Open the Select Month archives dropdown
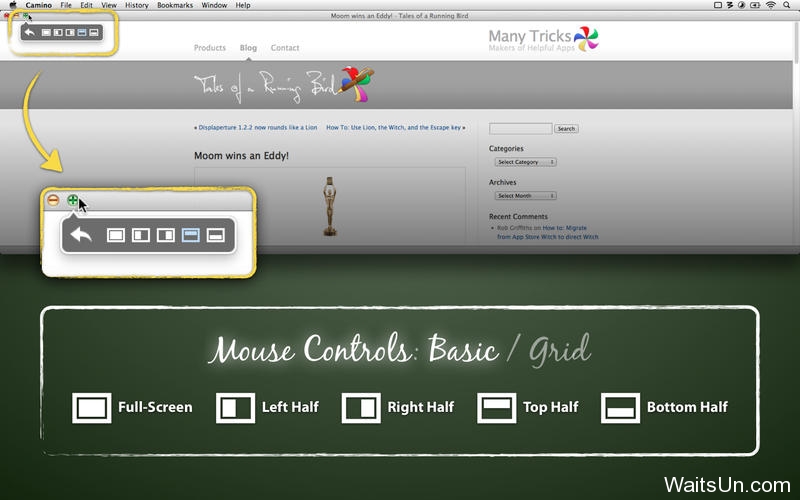800x500 pixels. [x=525, y=195]
